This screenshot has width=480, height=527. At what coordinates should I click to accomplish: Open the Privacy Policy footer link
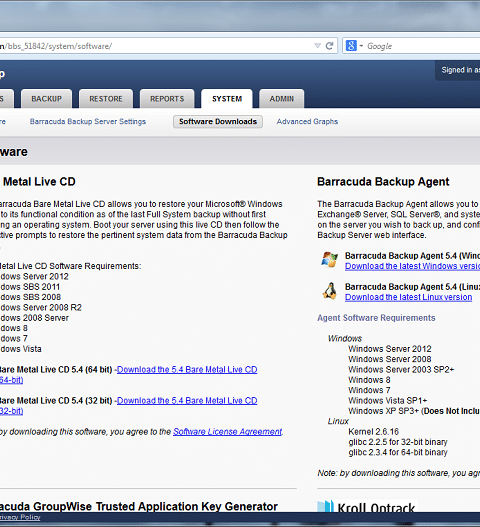(20, 517)
